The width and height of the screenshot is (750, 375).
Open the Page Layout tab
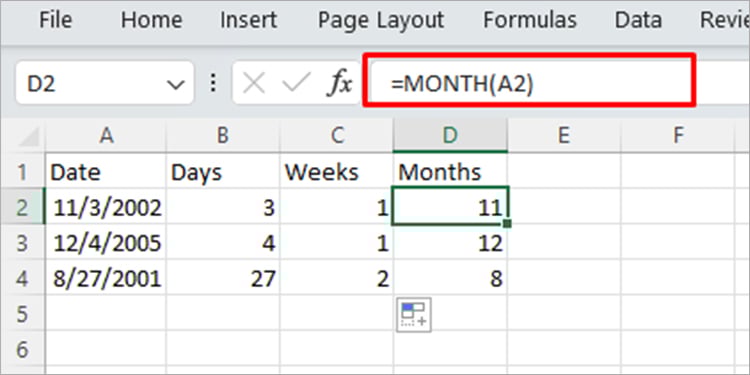[381, 20]
